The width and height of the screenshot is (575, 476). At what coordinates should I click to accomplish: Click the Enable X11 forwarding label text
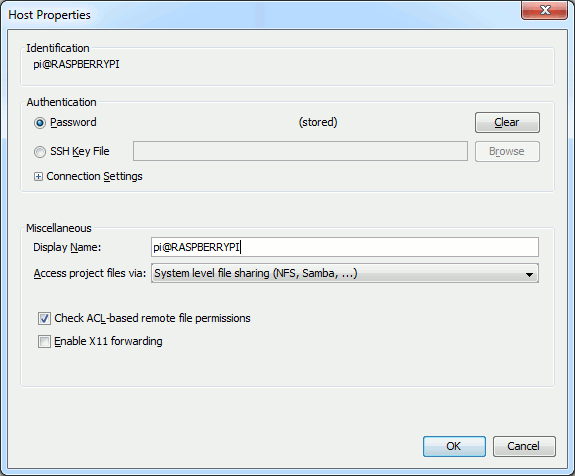(108, 341)
